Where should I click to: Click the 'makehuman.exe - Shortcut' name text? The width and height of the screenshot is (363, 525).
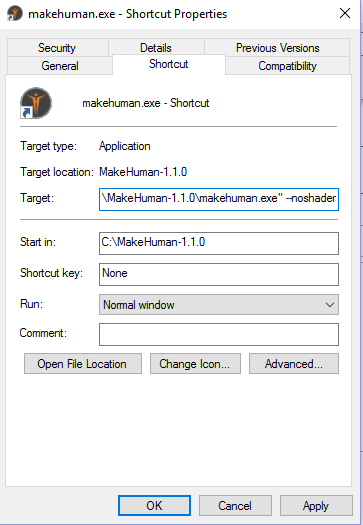tap(146, 103)
